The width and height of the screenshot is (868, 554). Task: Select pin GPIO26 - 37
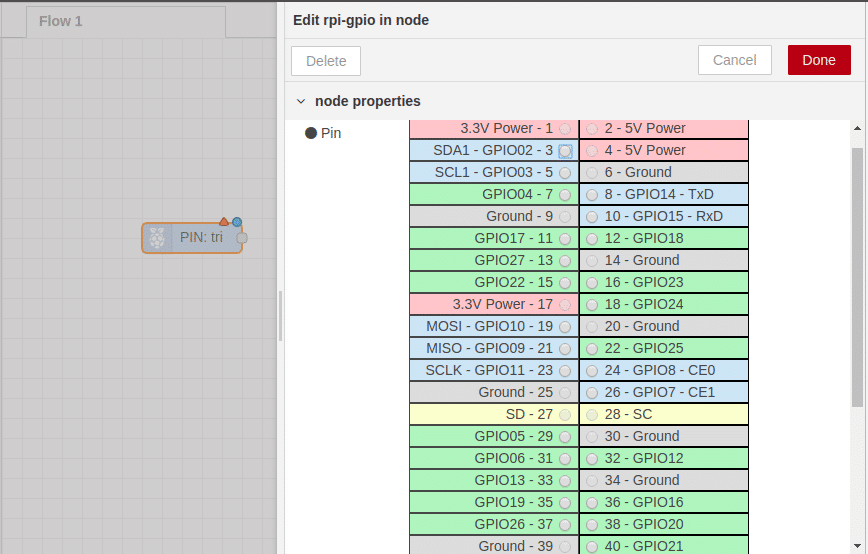tap(565, 525)
